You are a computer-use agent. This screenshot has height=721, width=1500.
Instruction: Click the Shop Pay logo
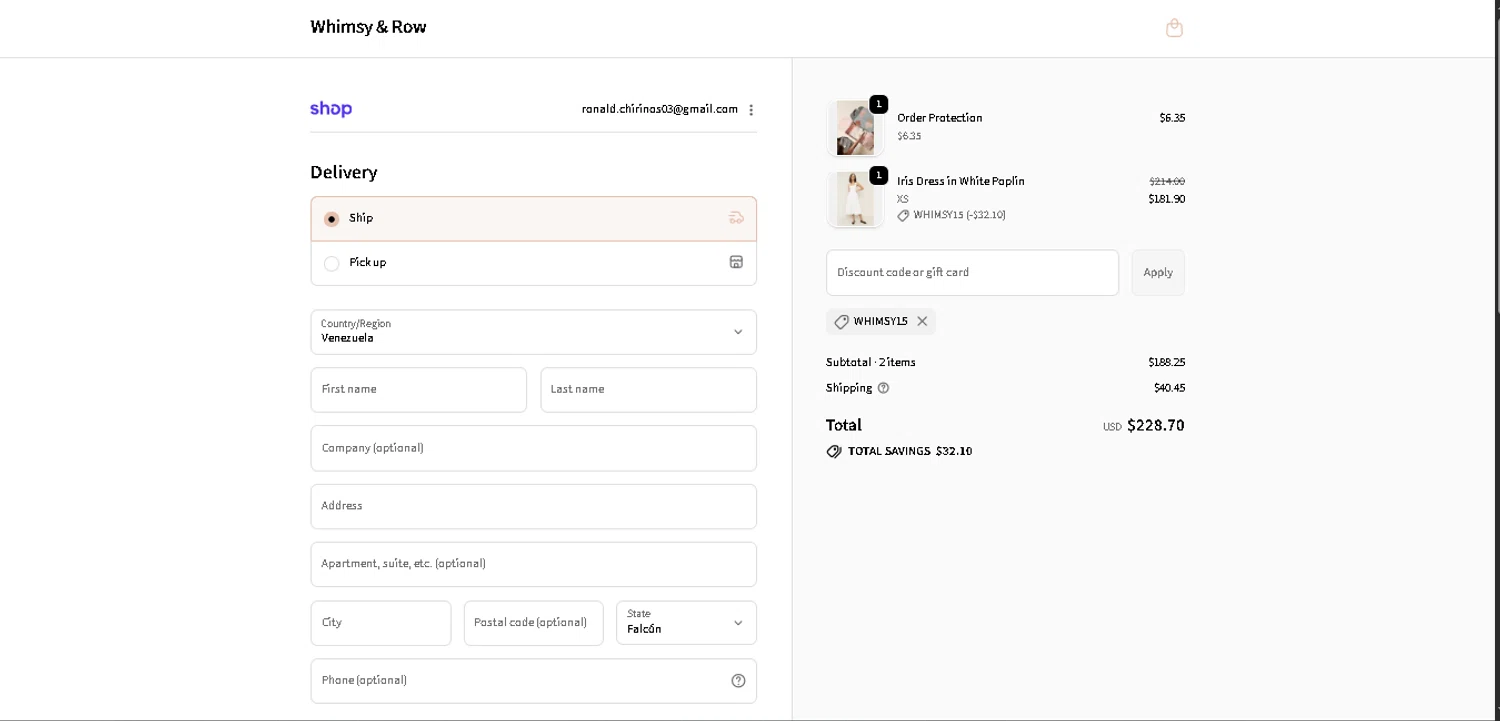click(331, 109)
